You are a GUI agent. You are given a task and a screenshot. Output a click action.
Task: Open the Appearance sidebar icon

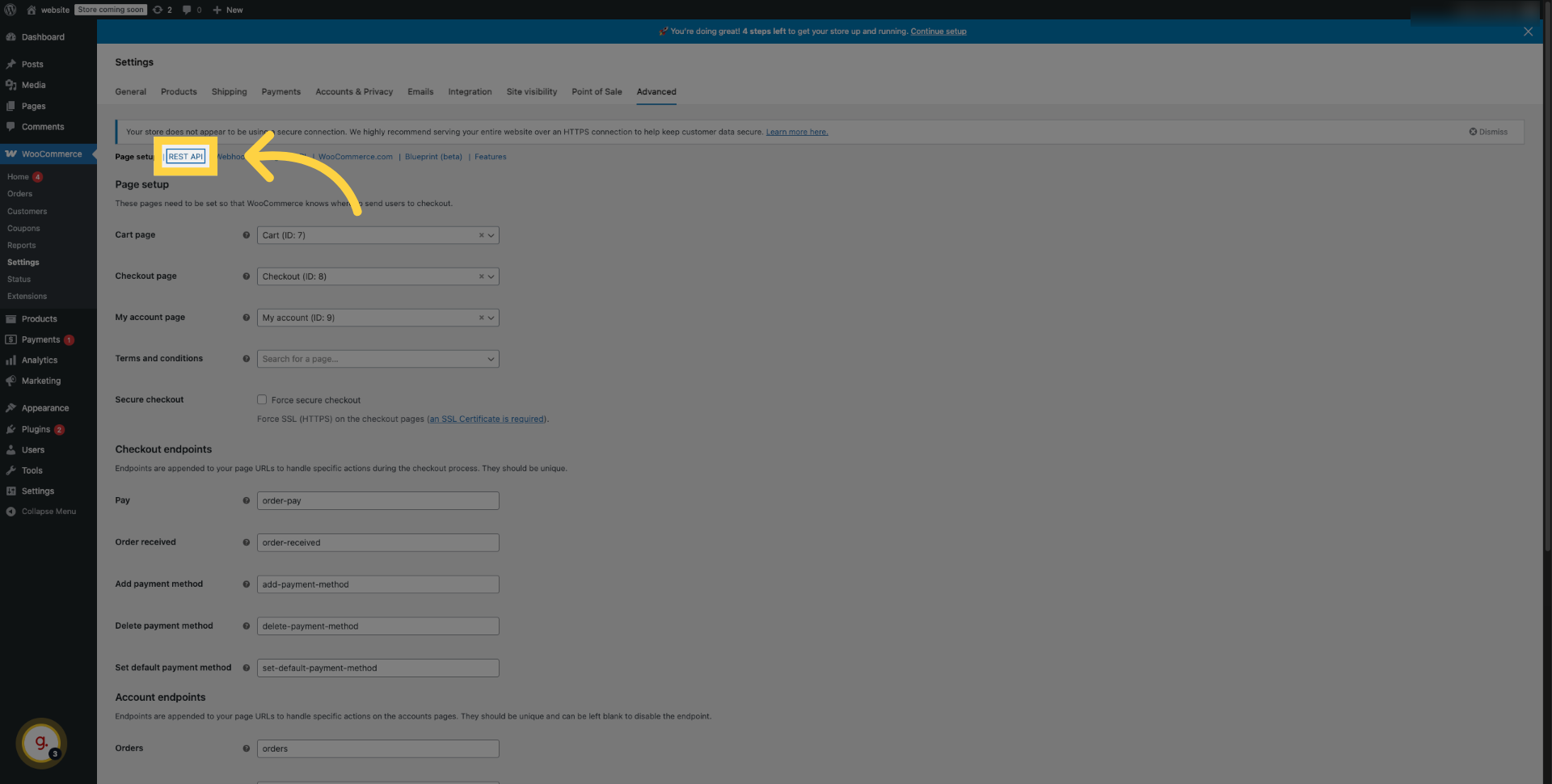(11, 407)
